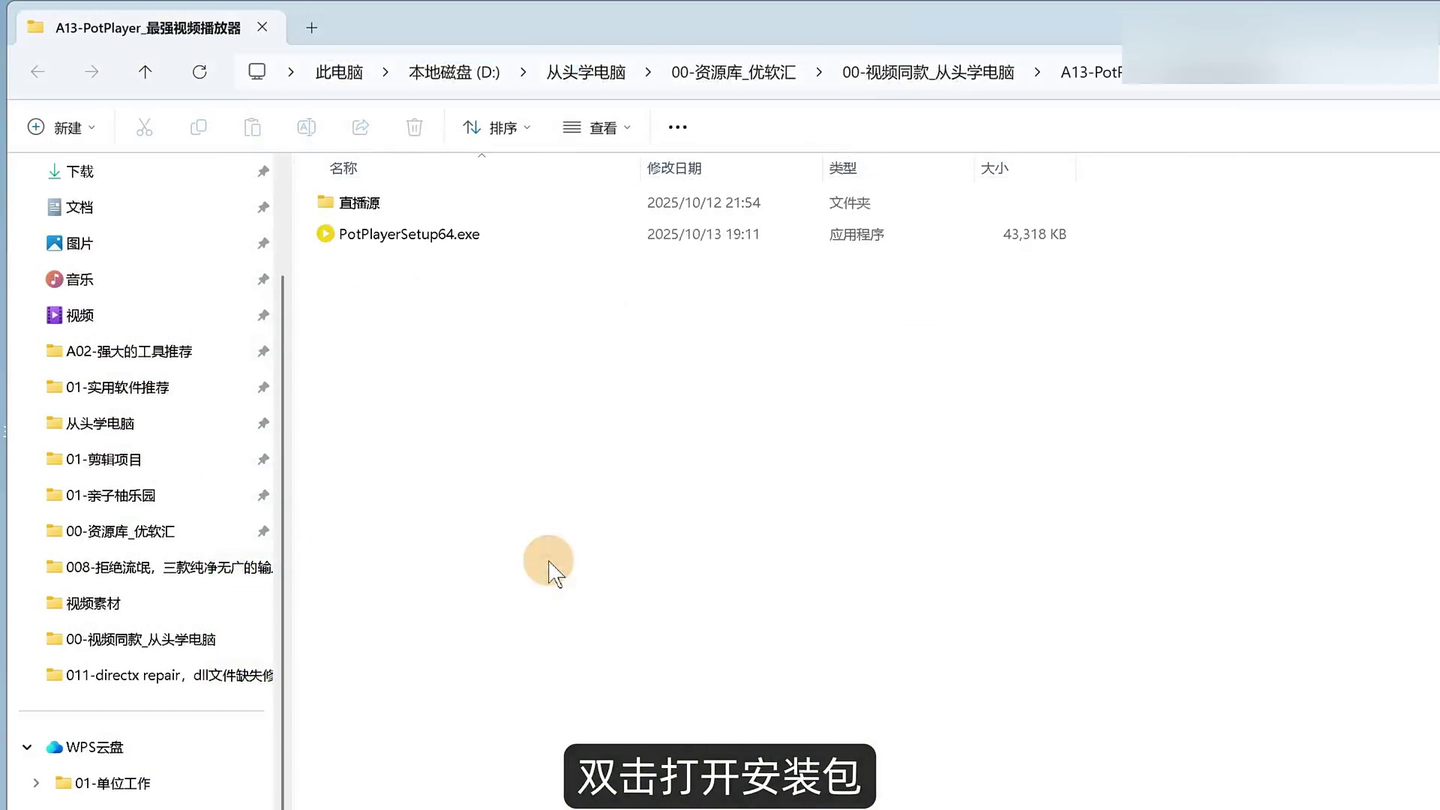The height and width of the screenshot is (810, 1440).
Task: Expand chevron after 本地磁盘 (D:) breadcrumb
Action: [x=523, y=72]
